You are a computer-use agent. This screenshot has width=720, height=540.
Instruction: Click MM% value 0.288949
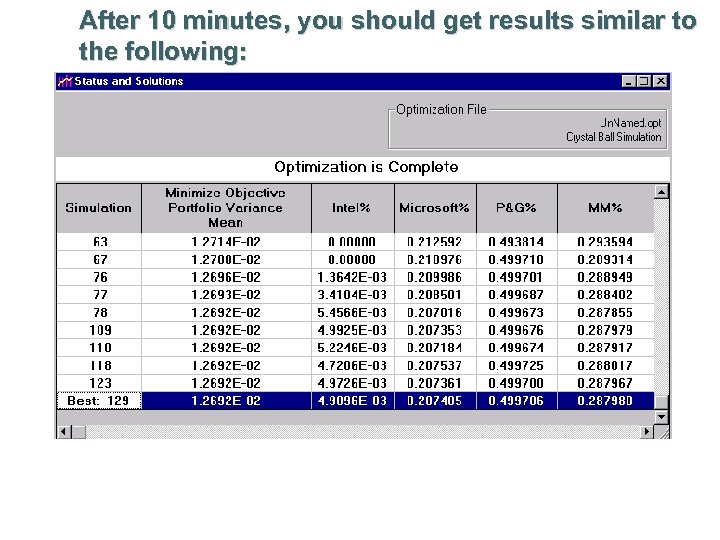pyautogui.click(x=605, y=277)
